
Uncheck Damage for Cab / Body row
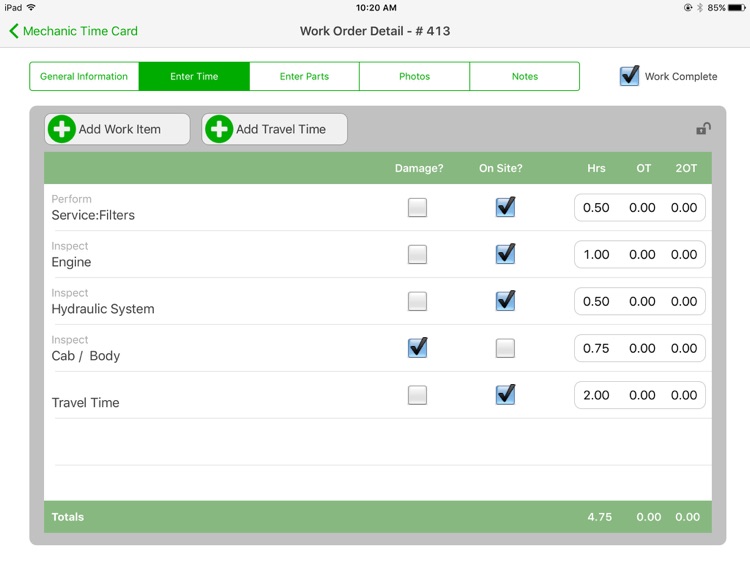tap(417, 348)
